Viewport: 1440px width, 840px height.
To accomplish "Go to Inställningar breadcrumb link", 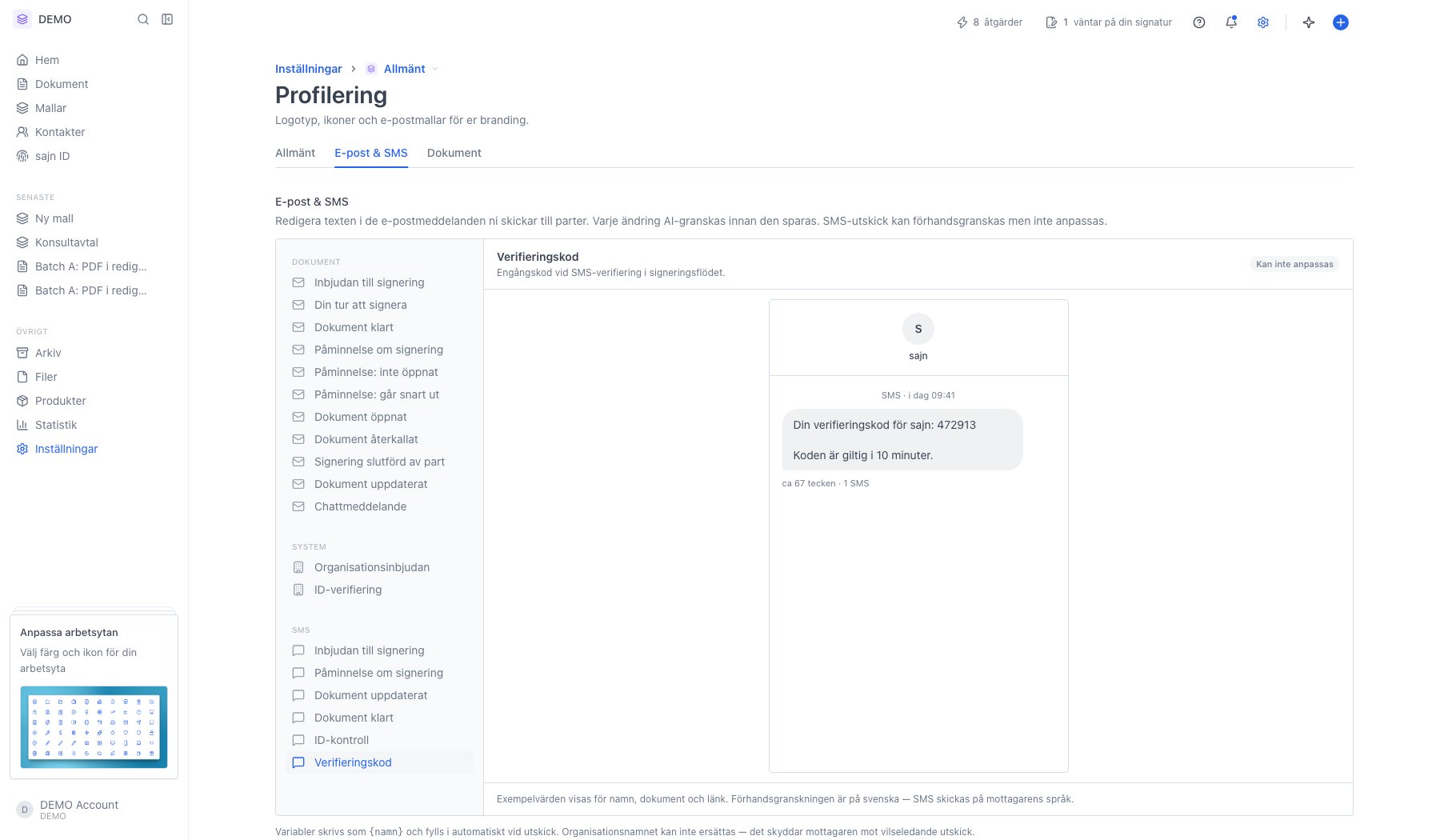I will 309,69.
